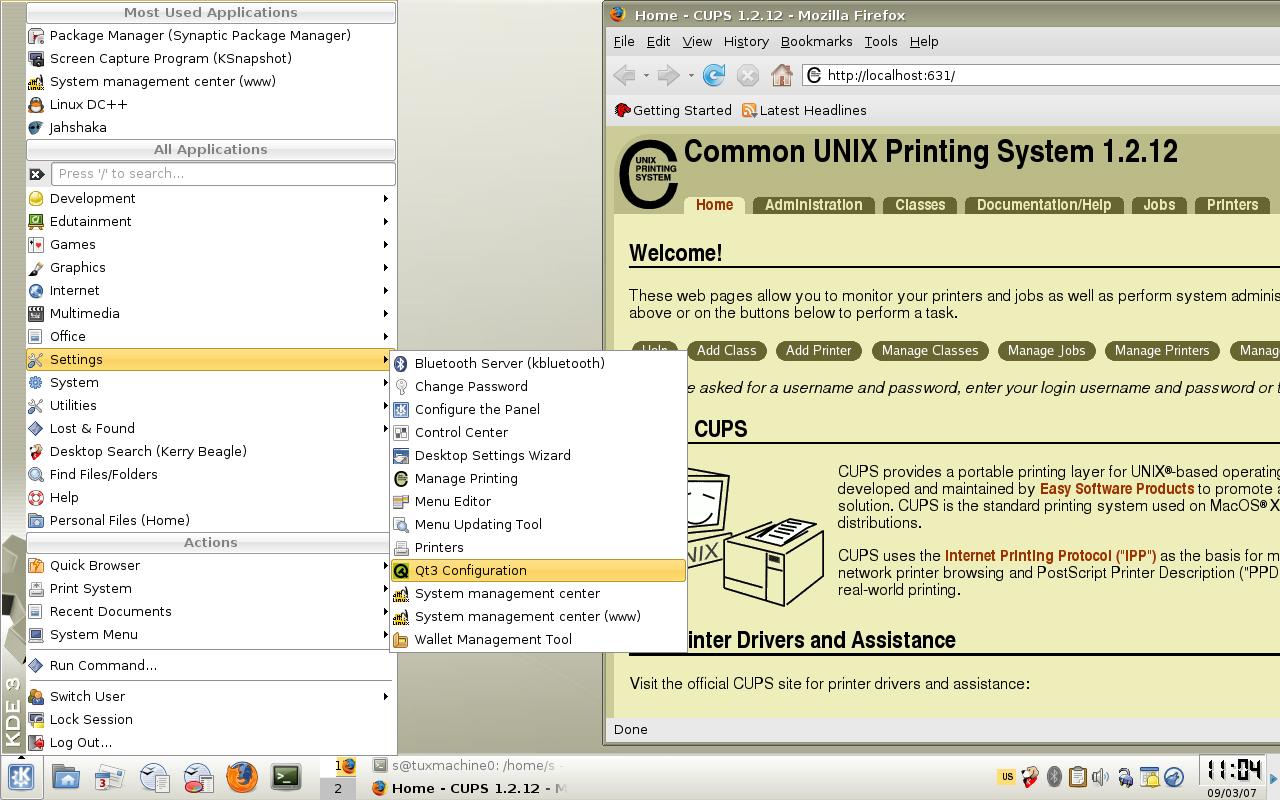Click the Add Printer button

(x=818, y=350)
